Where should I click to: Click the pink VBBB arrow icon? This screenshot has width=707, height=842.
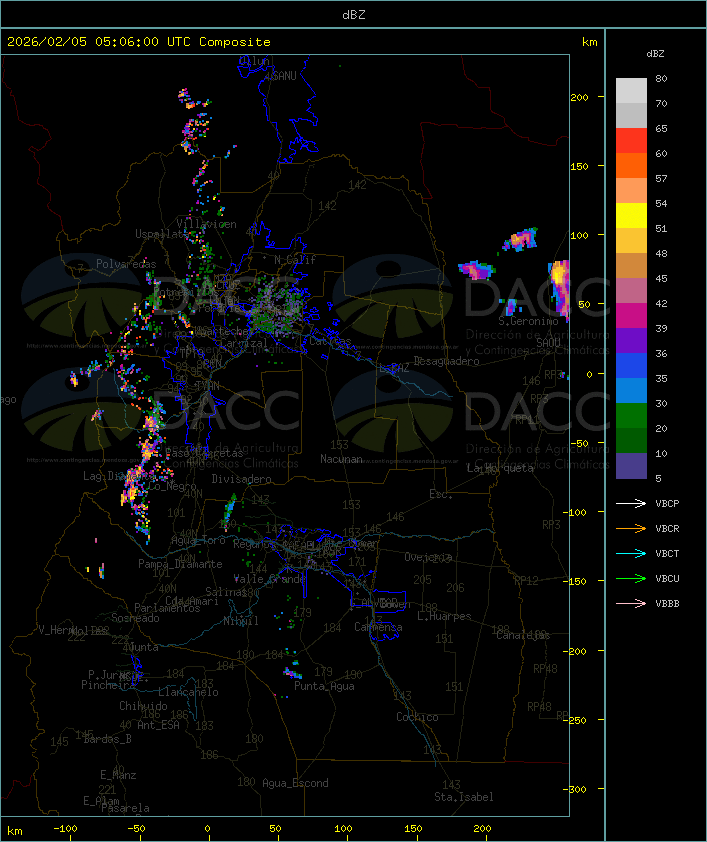[631, 604]
